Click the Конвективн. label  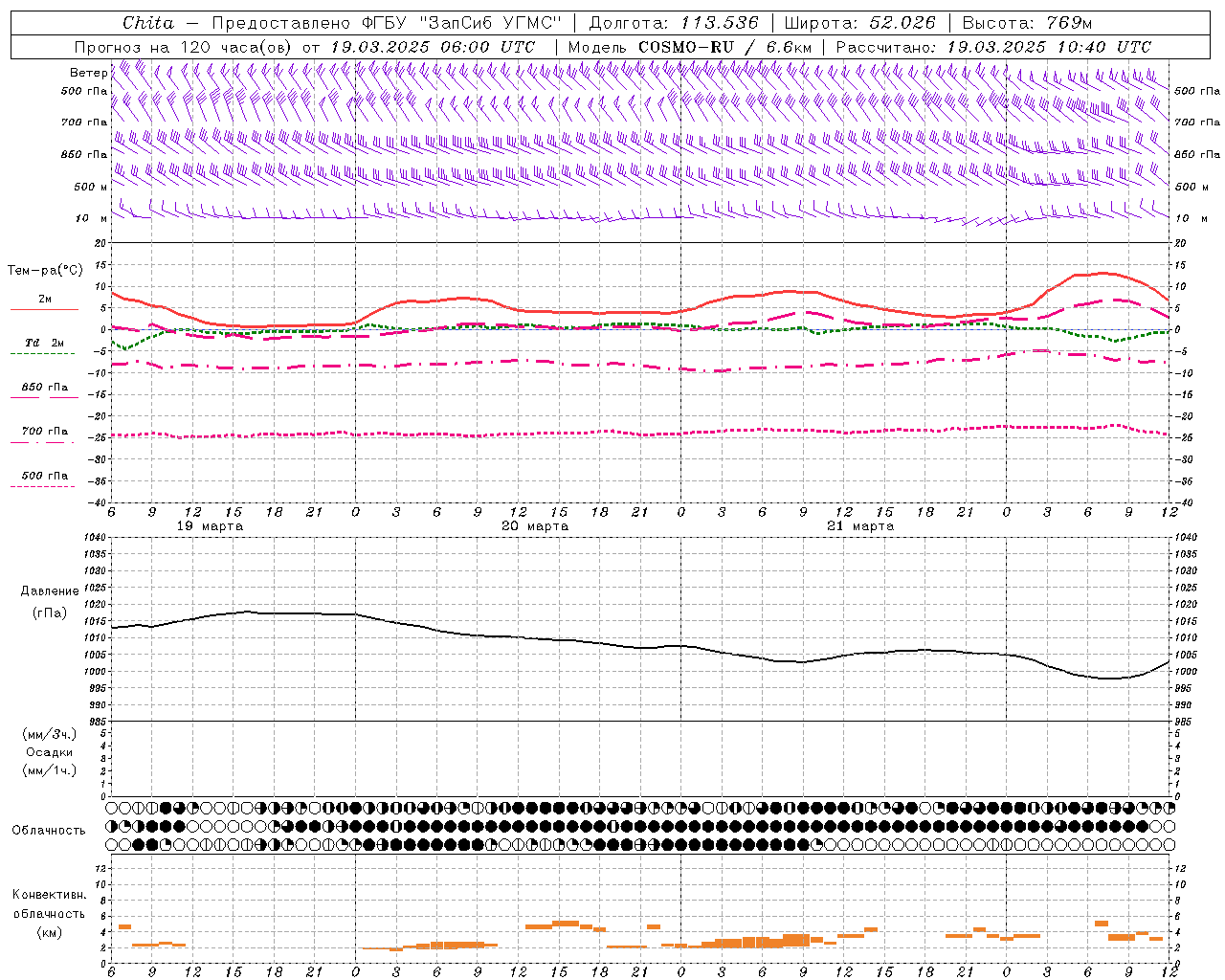(x=49, y=895)
